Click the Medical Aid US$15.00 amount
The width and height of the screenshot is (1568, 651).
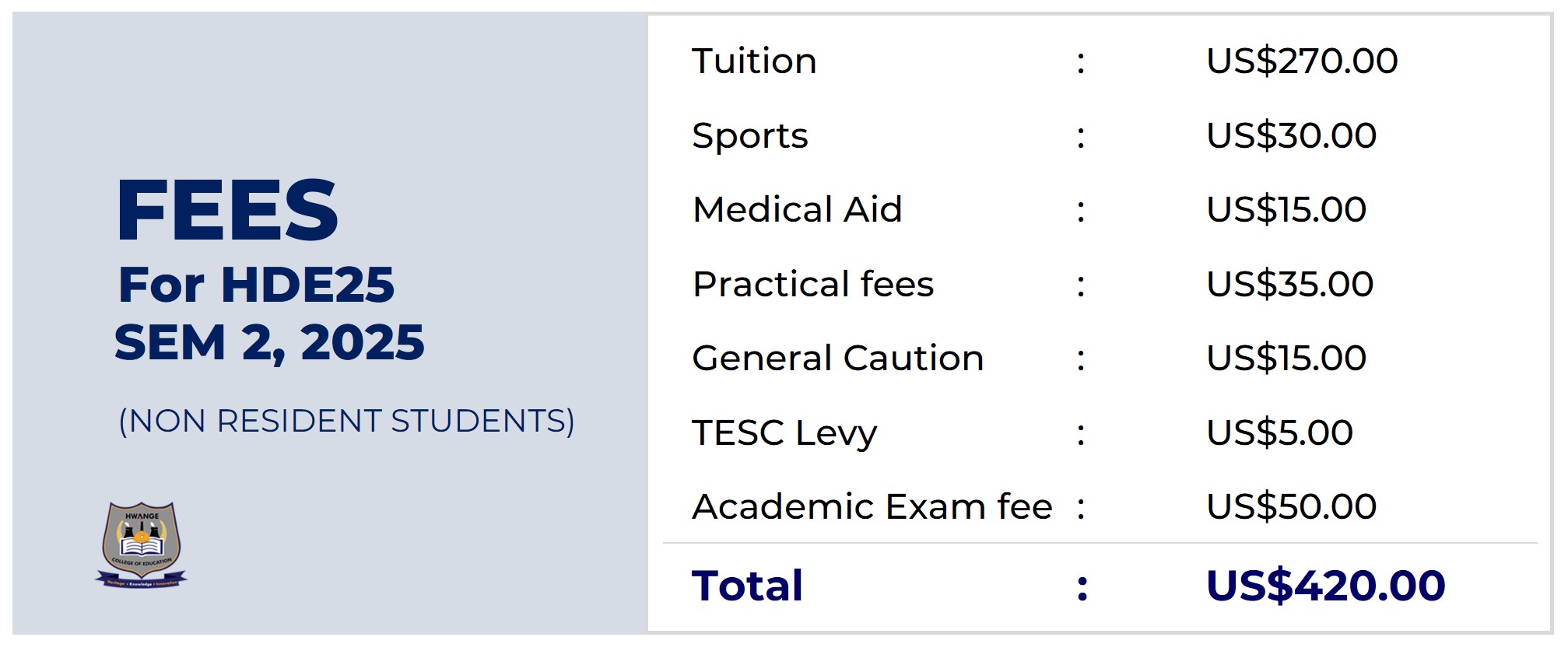coord(1286,210)
